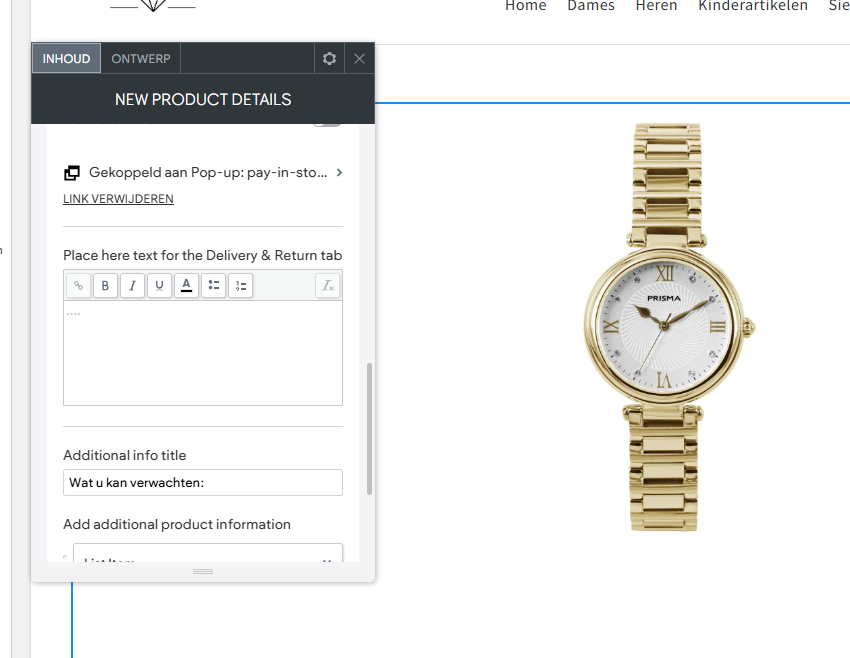850x658 pixels.
Task: Open the Kinderartikelen menu item
Action: coord(753,6)
